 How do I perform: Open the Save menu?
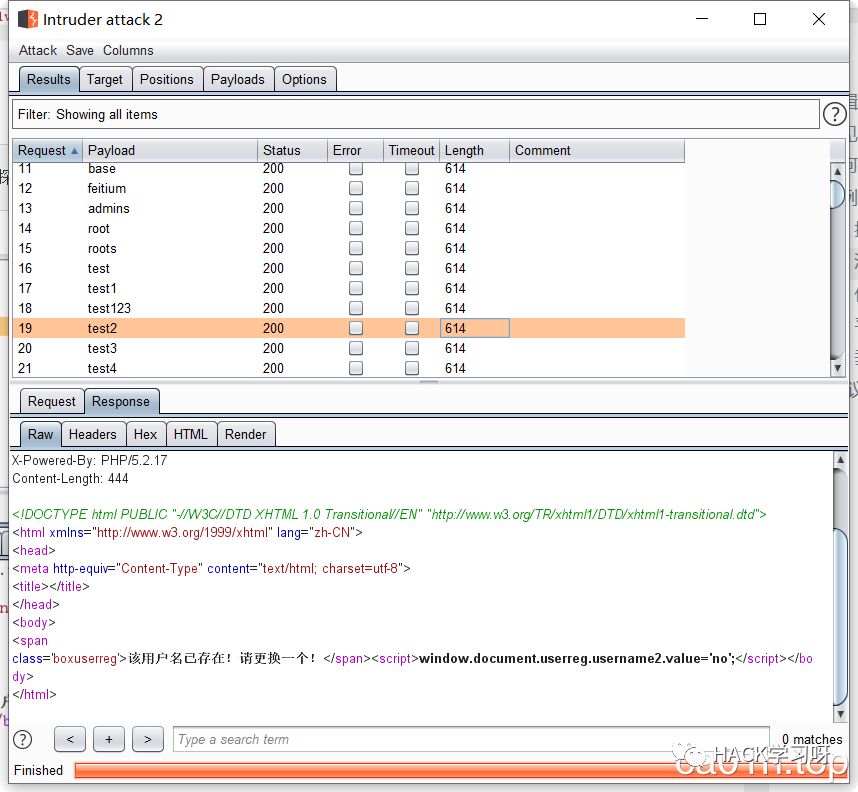tap(80, 50)
